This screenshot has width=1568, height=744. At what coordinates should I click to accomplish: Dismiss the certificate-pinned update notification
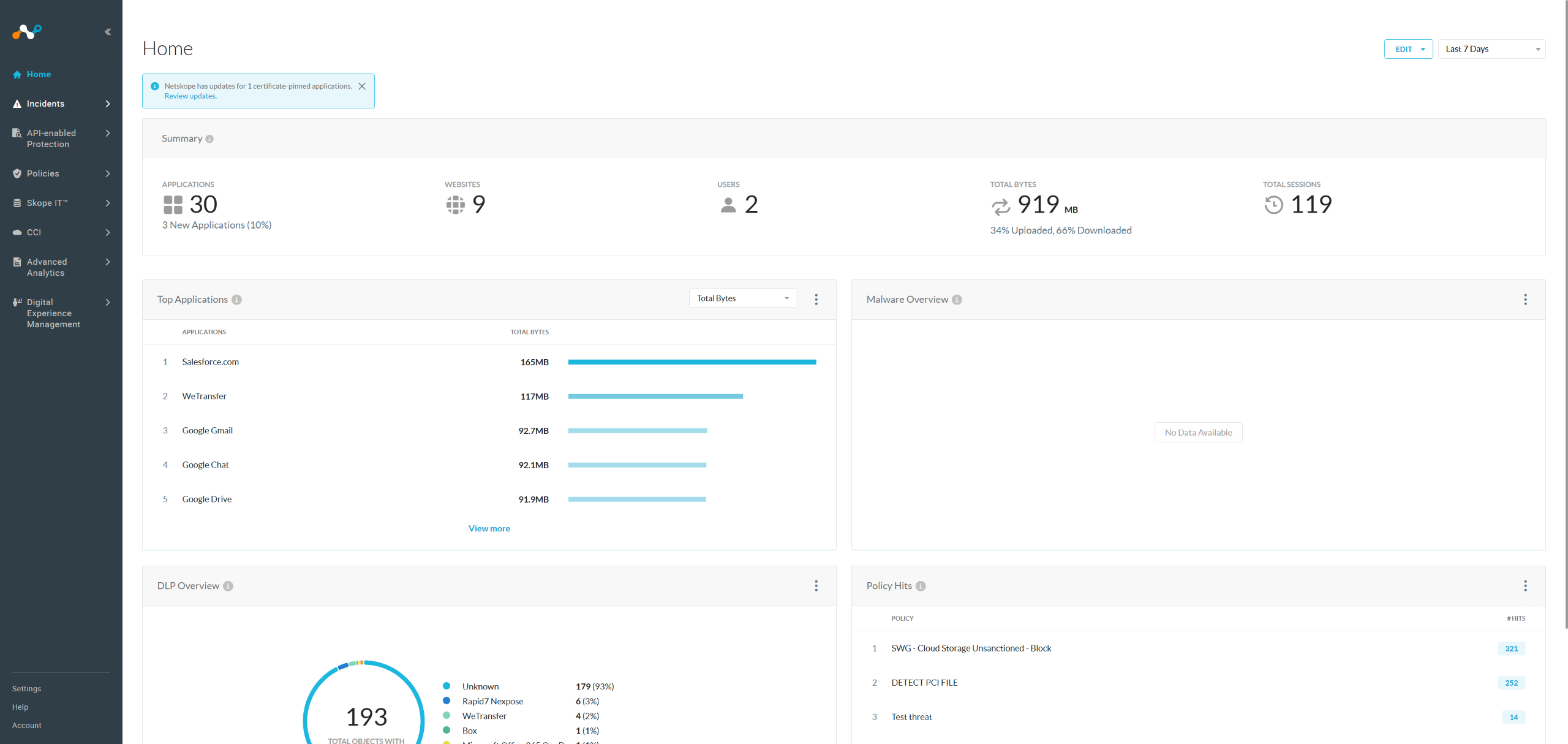pos(362,86)
